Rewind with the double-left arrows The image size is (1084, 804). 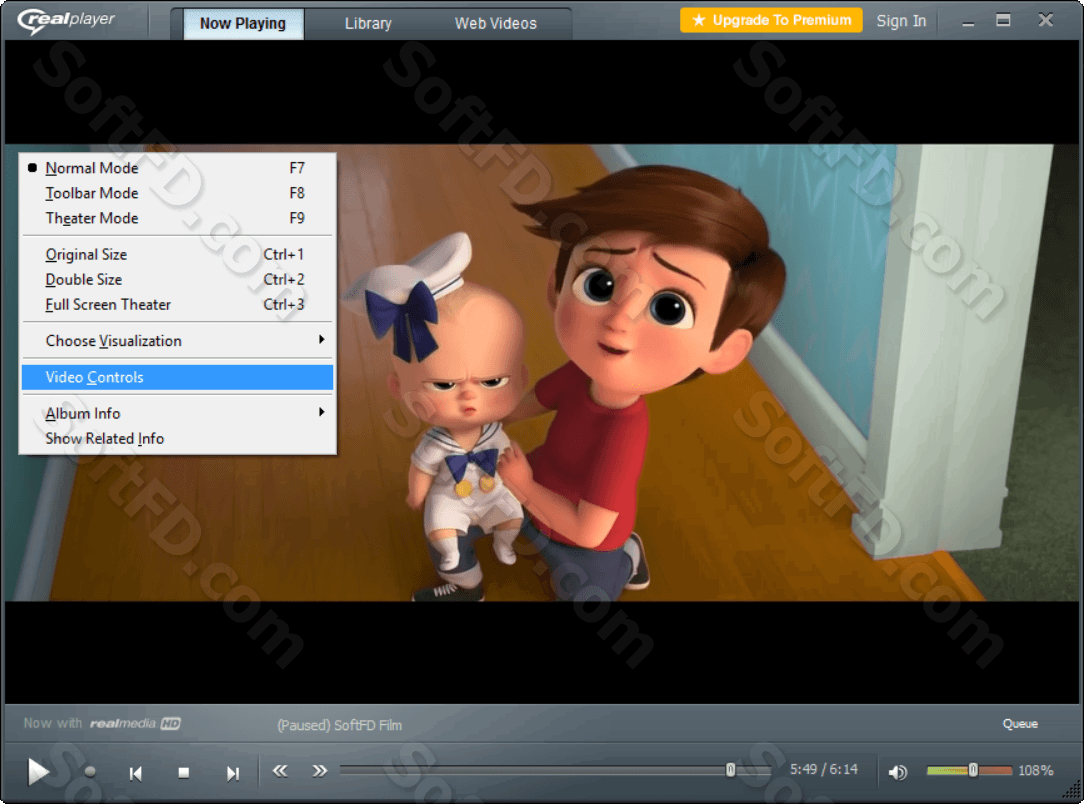click(279, 770)
